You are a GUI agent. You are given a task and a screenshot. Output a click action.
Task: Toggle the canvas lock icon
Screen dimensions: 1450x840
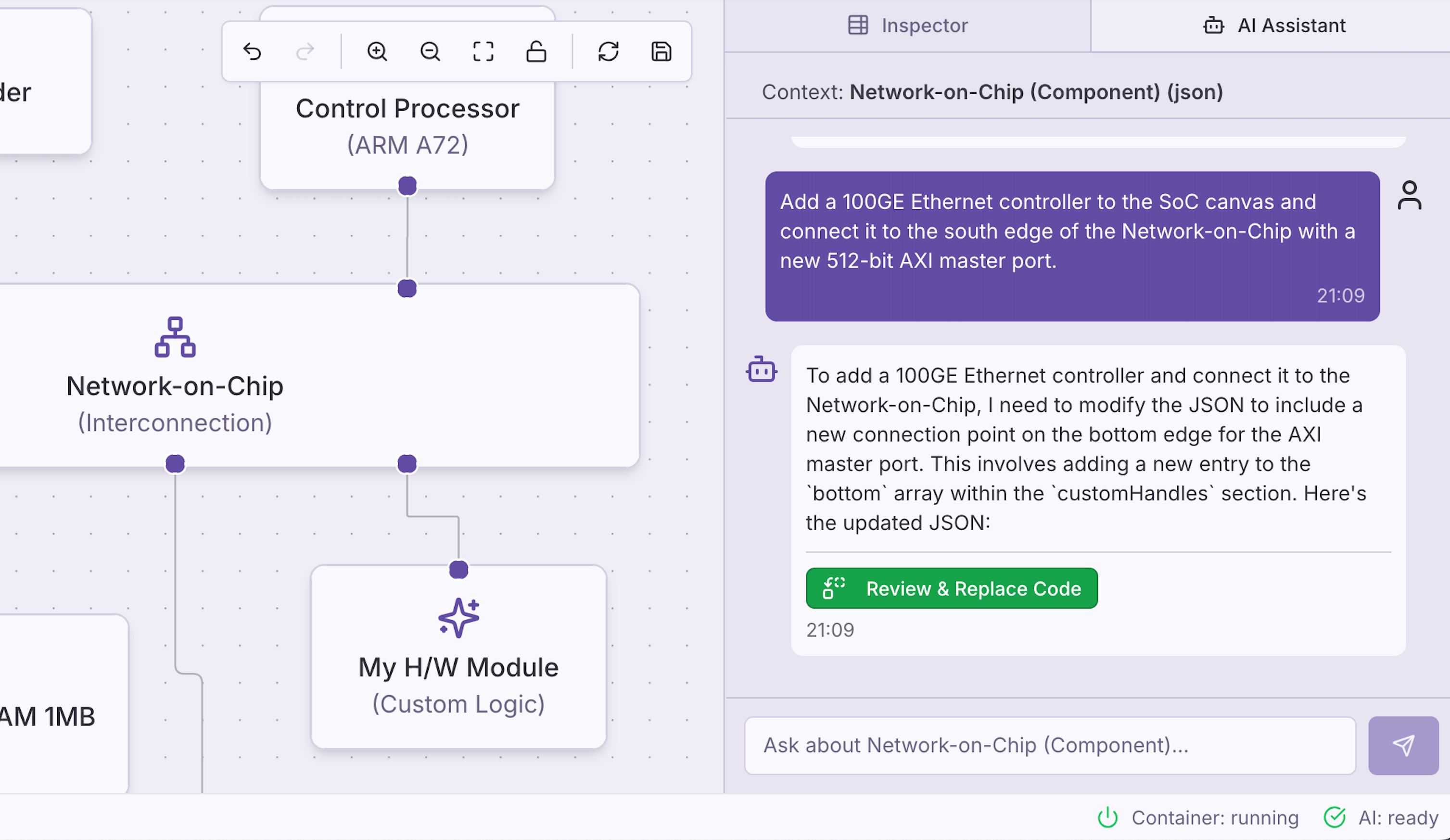click(x=536, y=52)
